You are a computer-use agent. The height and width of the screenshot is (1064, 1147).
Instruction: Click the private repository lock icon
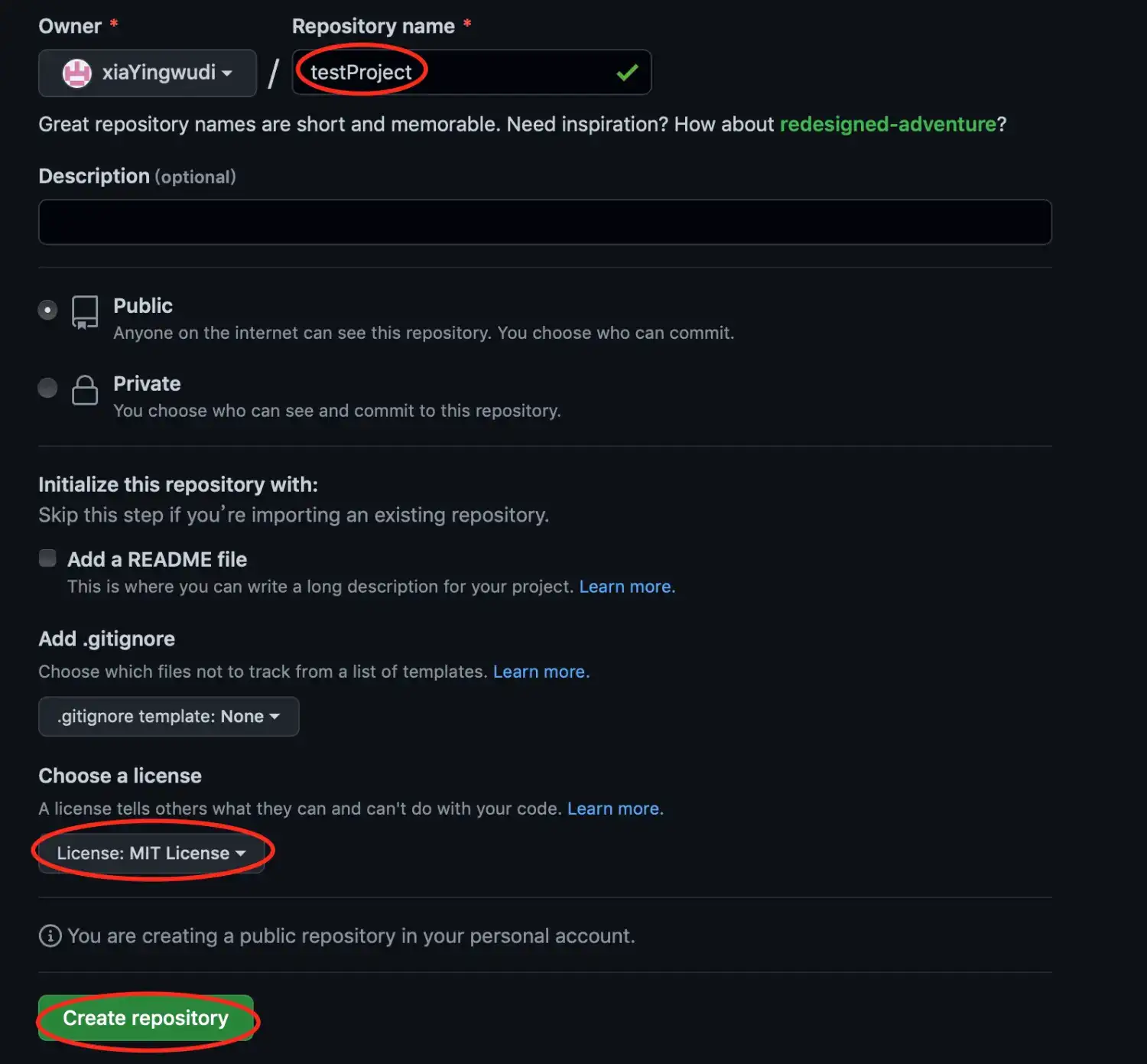click(x=85, y=390)
